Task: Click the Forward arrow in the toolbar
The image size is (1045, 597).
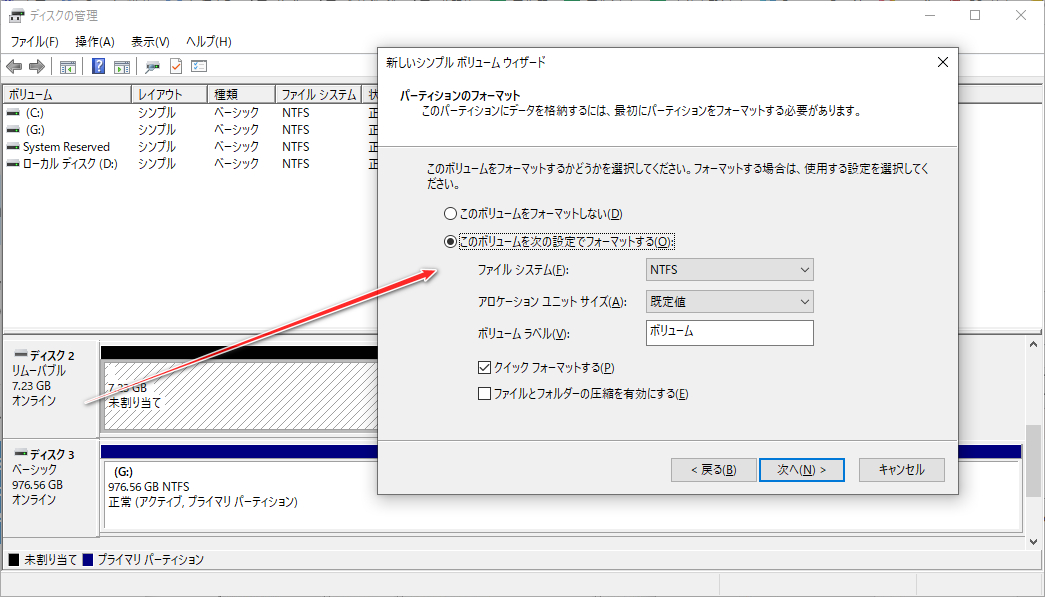Action: 37,67
